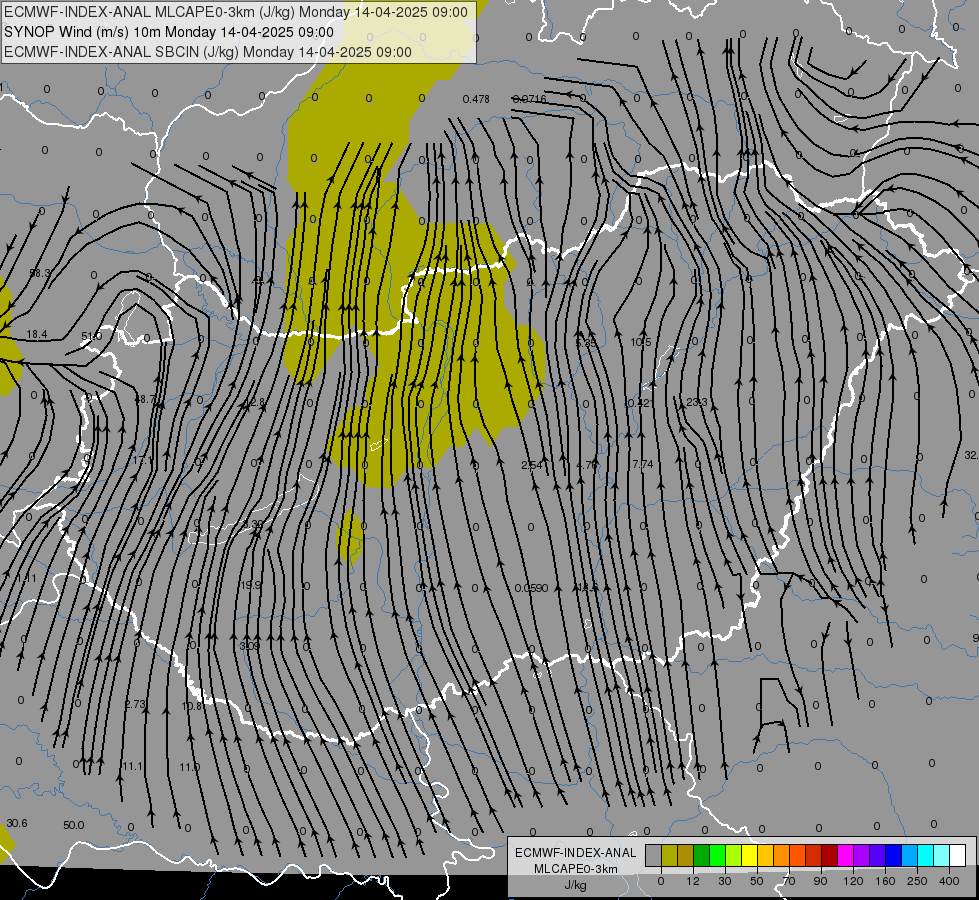
Task: Click the 2.54 grid value
Action: coord(532,465)
